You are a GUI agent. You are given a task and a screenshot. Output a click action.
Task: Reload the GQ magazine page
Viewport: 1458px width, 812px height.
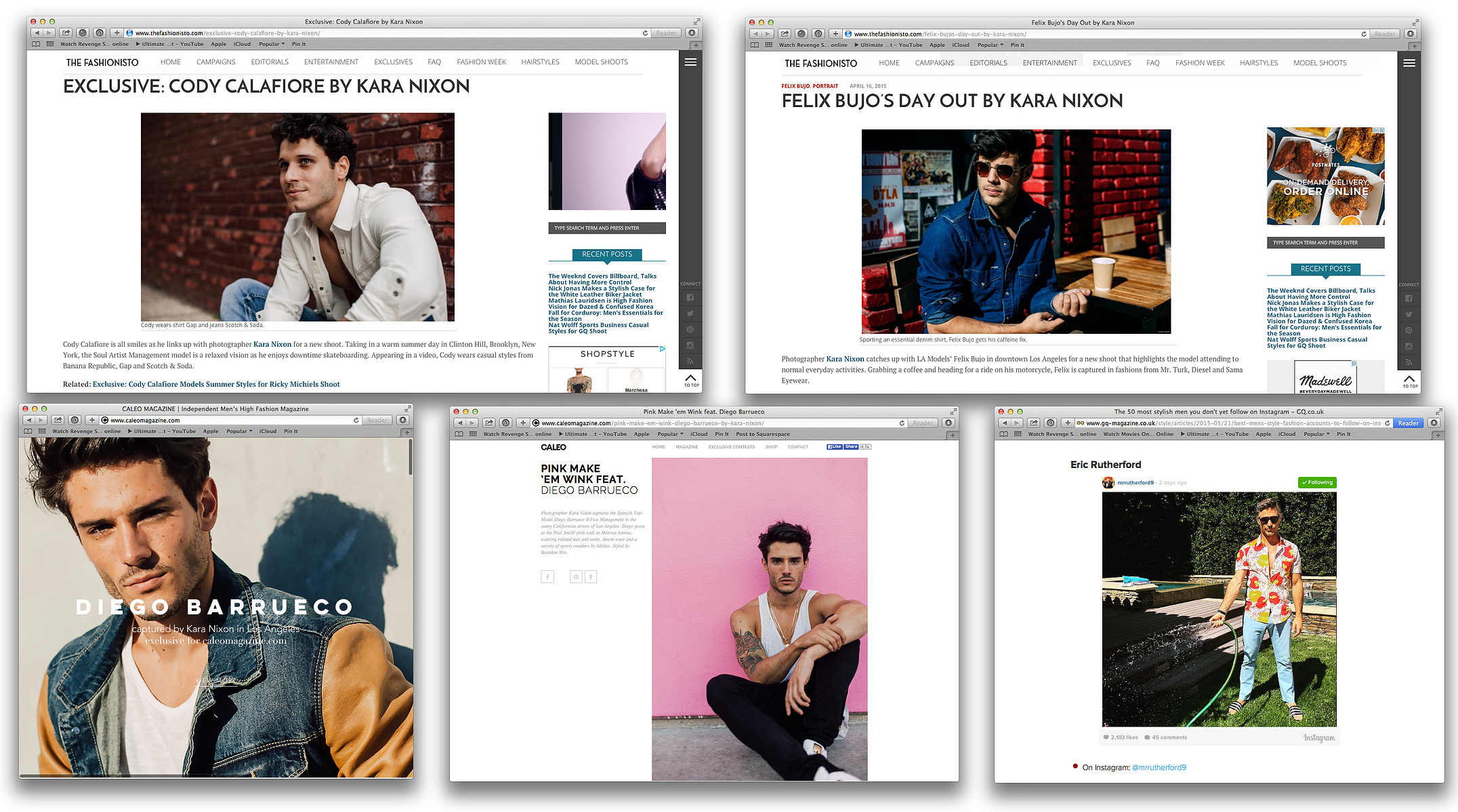[1388, 423]
